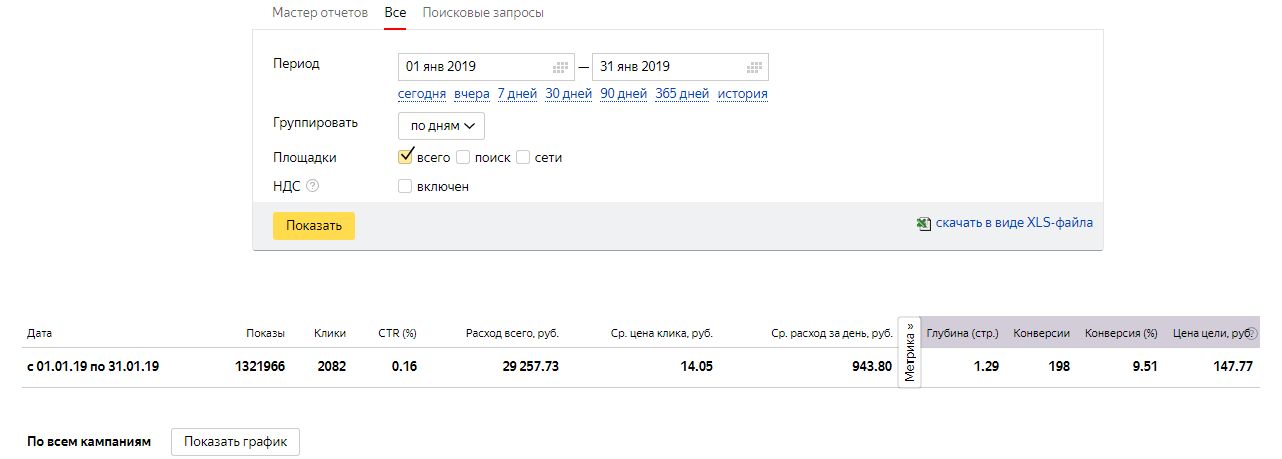Select the 30 дней period link
Viewport: 1282px width, 459px height.
(569, 94)
